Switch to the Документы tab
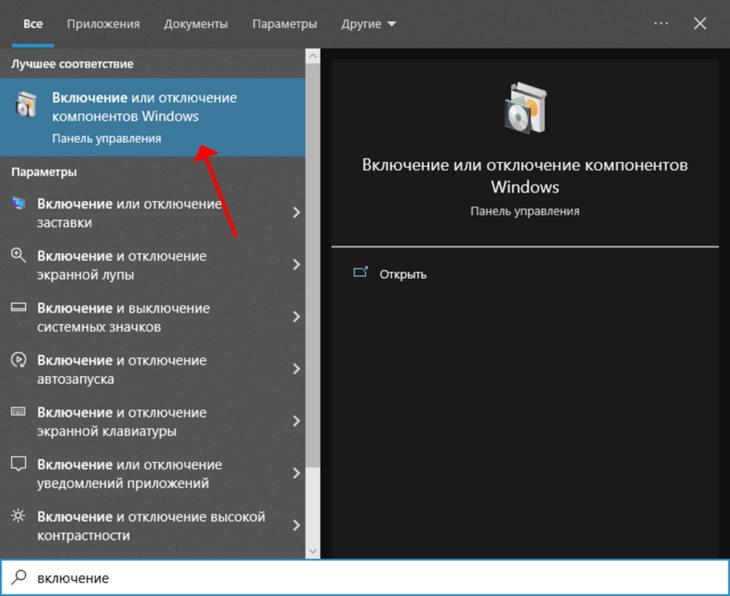Screen dimensions: 730x596 [x=196, y=24]
